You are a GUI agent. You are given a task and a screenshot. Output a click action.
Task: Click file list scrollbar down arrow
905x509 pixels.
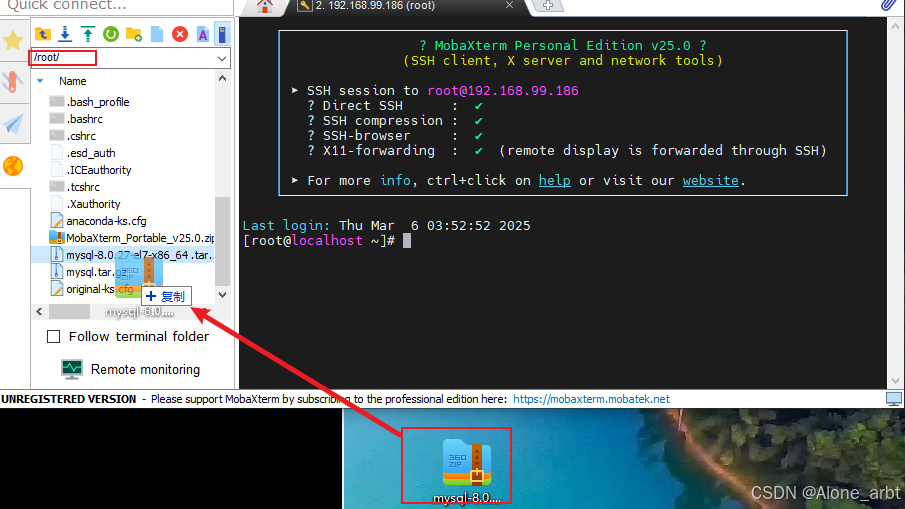(223, 295)
